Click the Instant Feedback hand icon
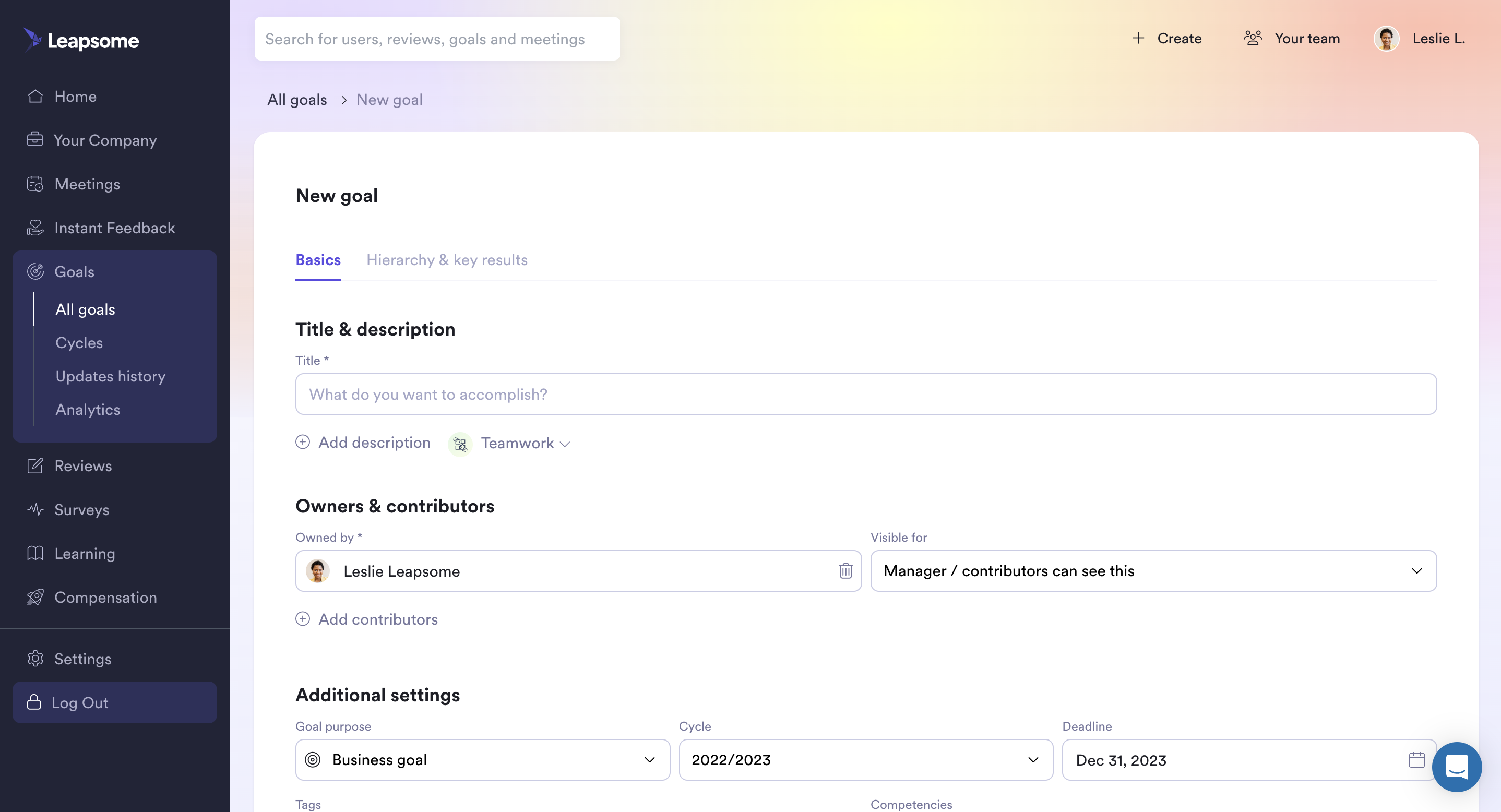This screenshot has width=1501, height=812. (35, 228)
